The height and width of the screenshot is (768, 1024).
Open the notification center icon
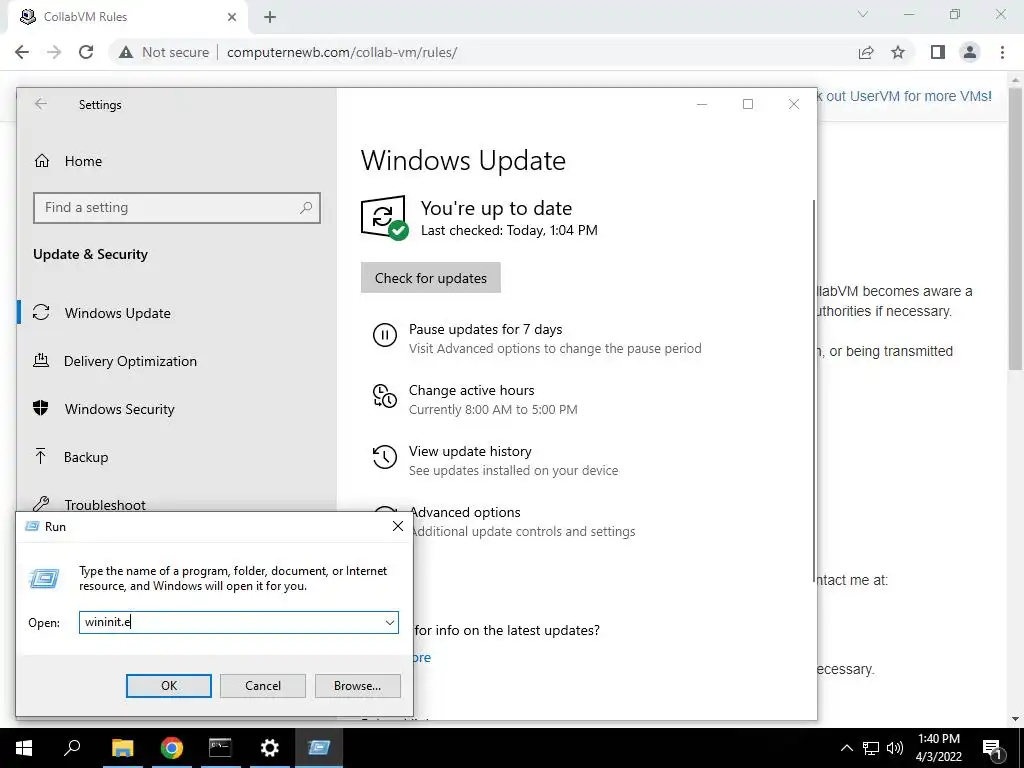point(993,748)
